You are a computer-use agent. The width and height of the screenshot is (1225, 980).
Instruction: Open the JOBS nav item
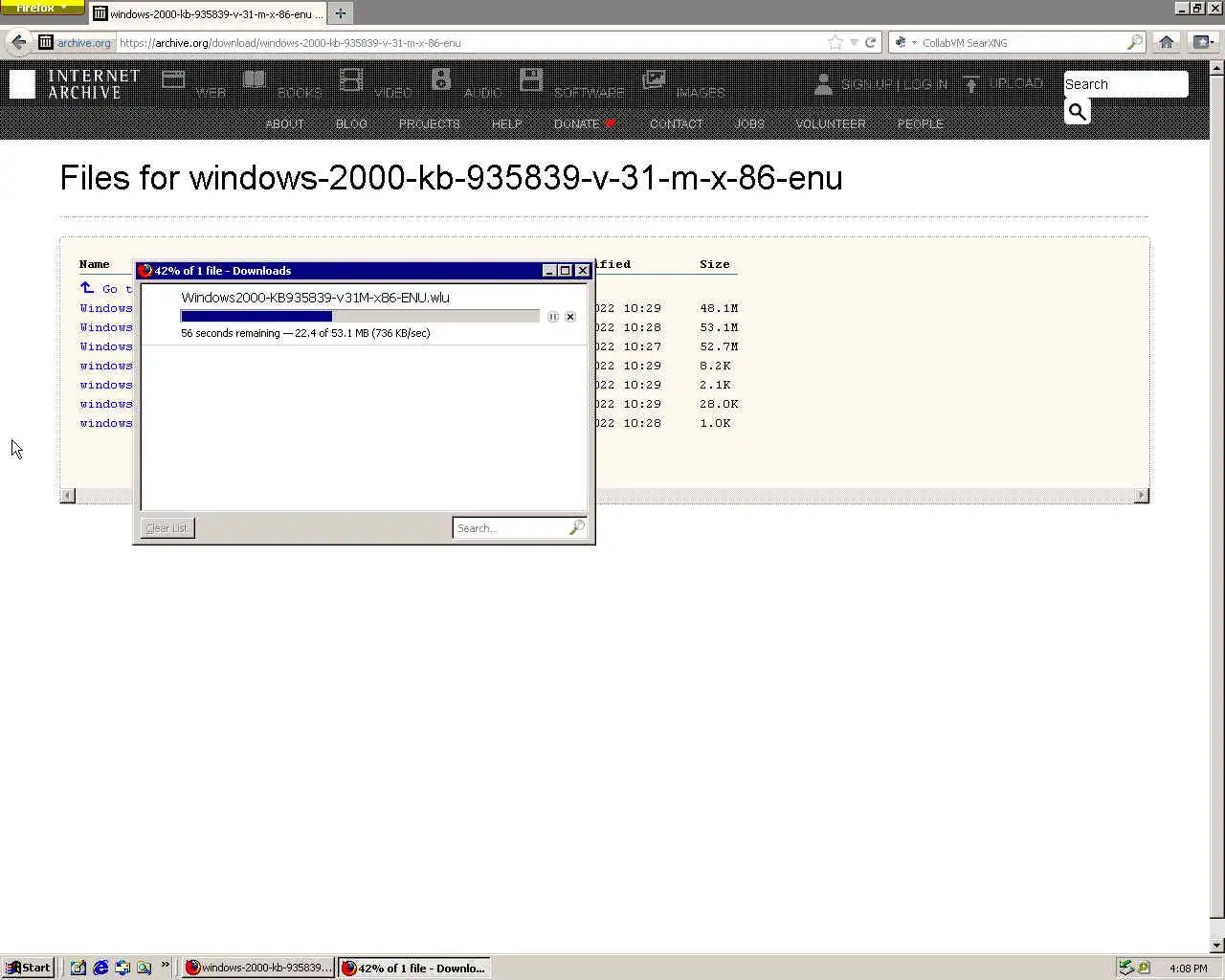[749, 124]
